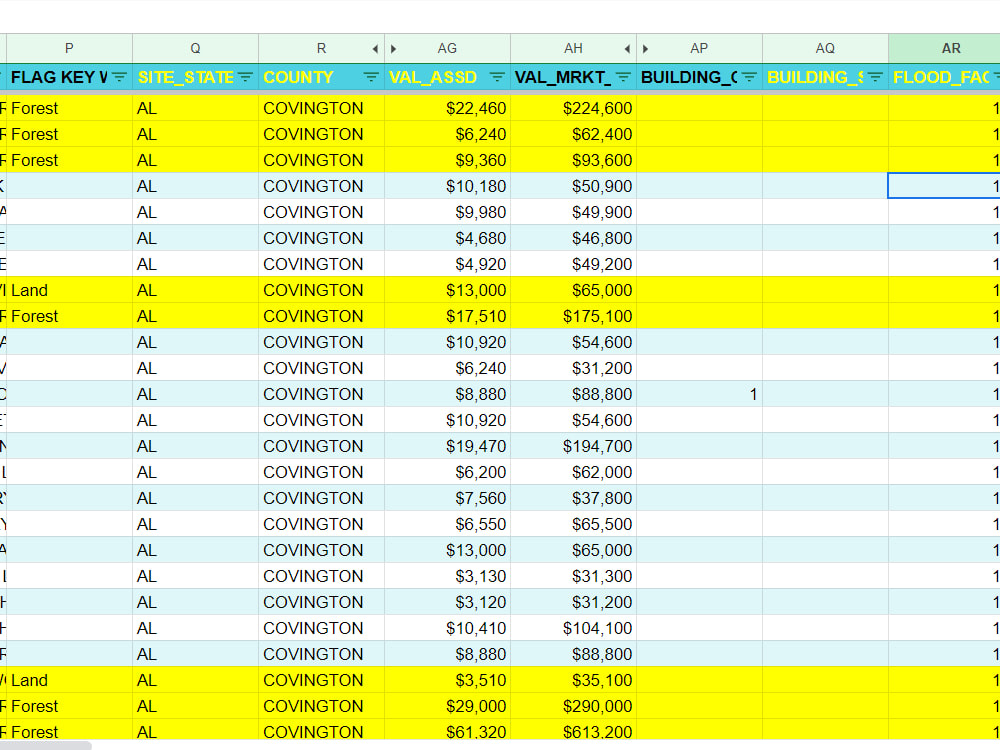This screenshot has width=1000, height=750.
Task: Select cell with value $4,920
Action: pos(447,265)
